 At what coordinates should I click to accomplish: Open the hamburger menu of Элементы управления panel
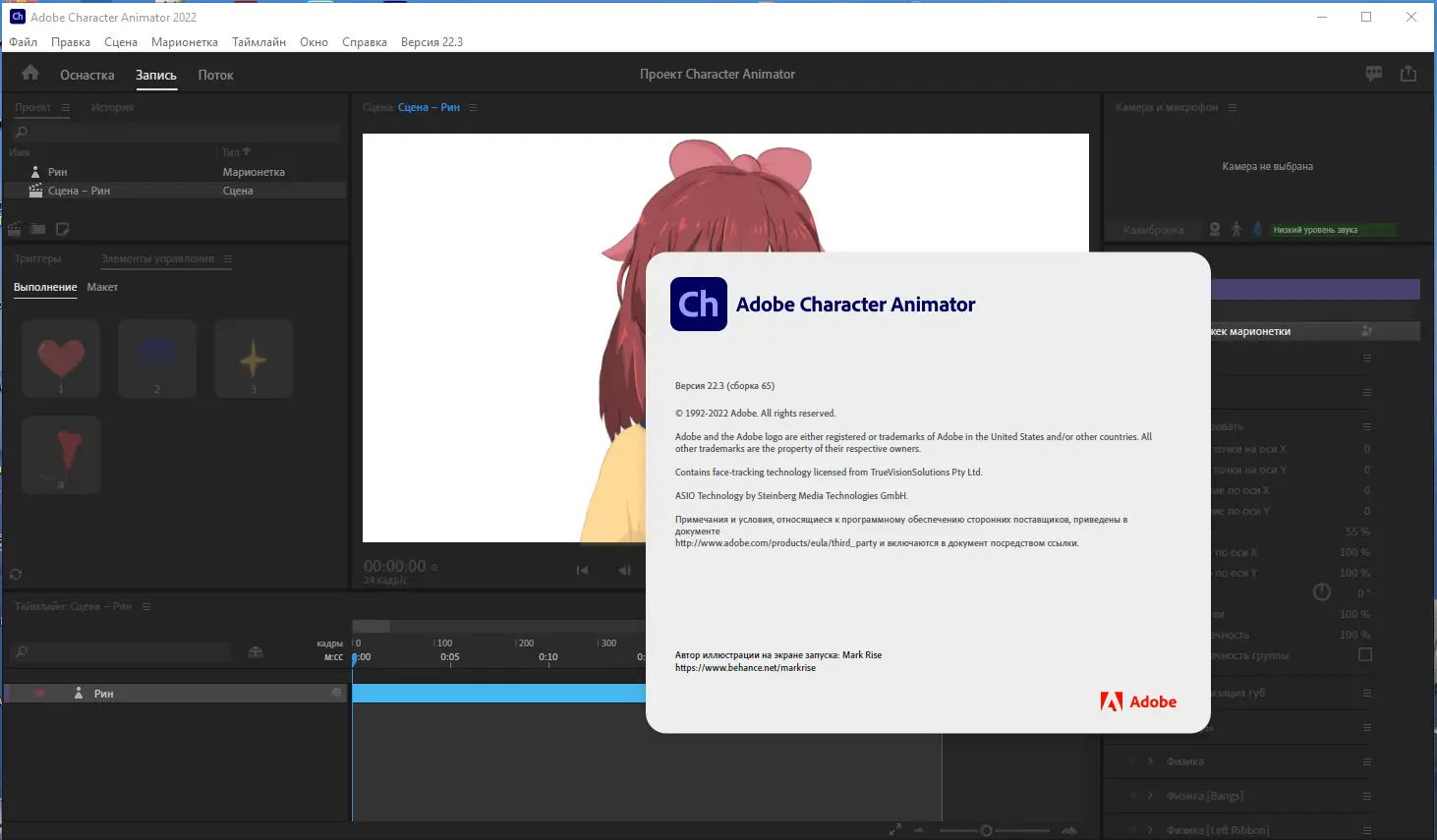click(230, 259)
